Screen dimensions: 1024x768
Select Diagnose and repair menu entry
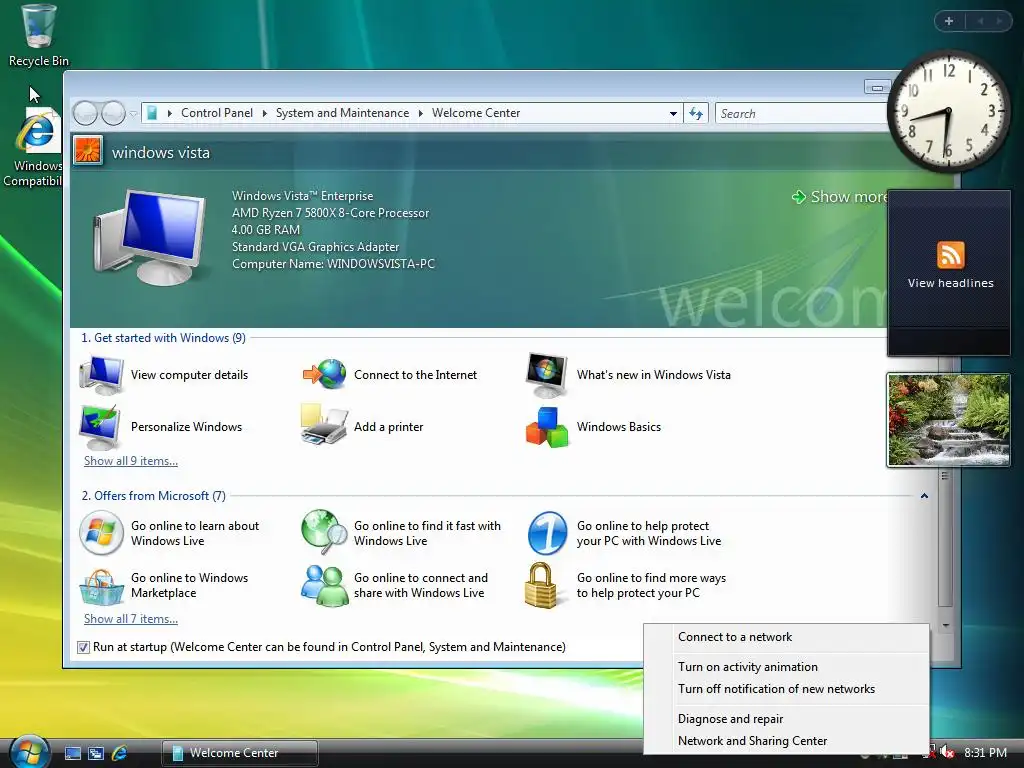click(x=786, y=719)
